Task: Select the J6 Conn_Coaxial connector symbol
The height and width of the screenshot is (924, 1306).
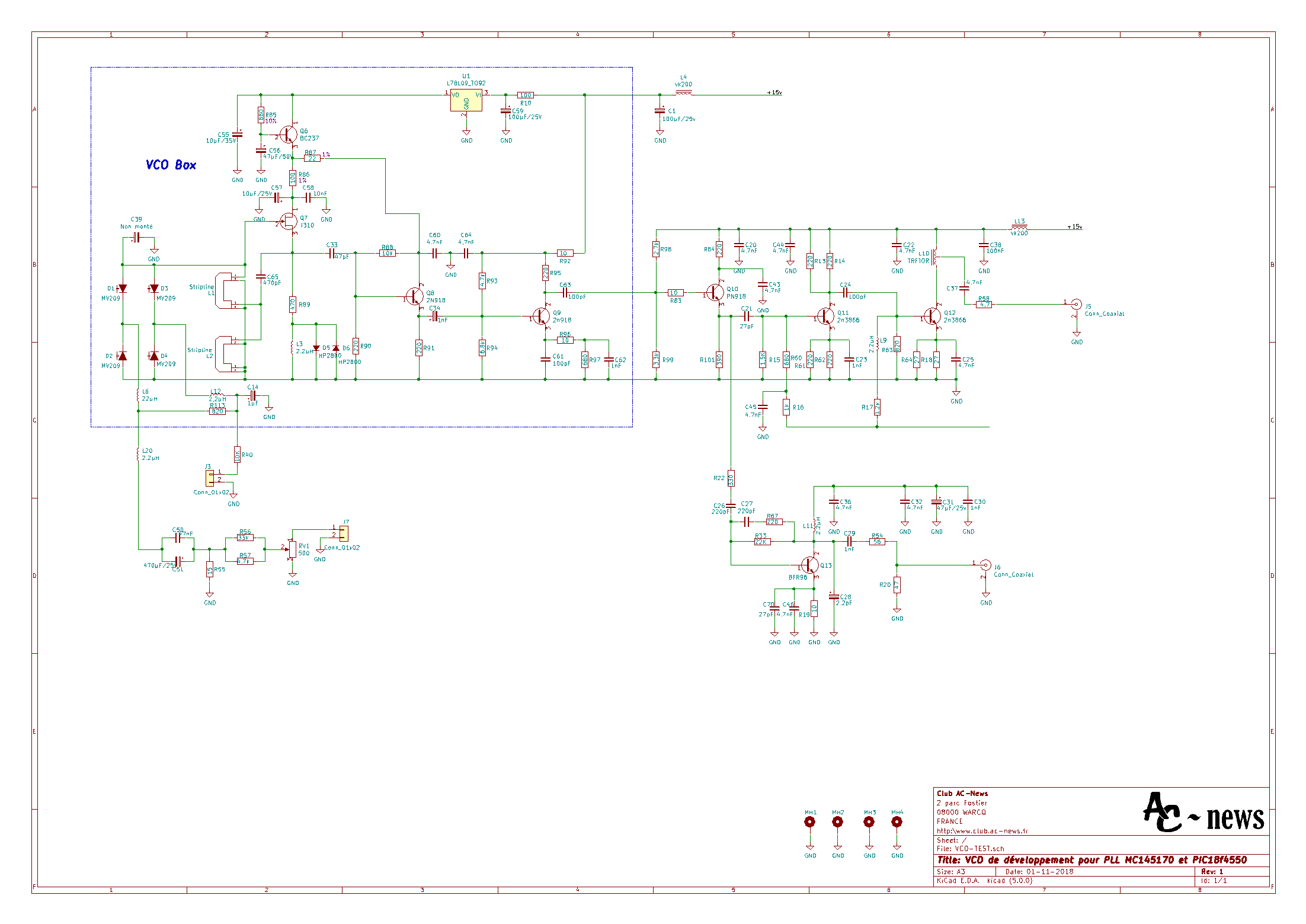Action: coord(985,565)
